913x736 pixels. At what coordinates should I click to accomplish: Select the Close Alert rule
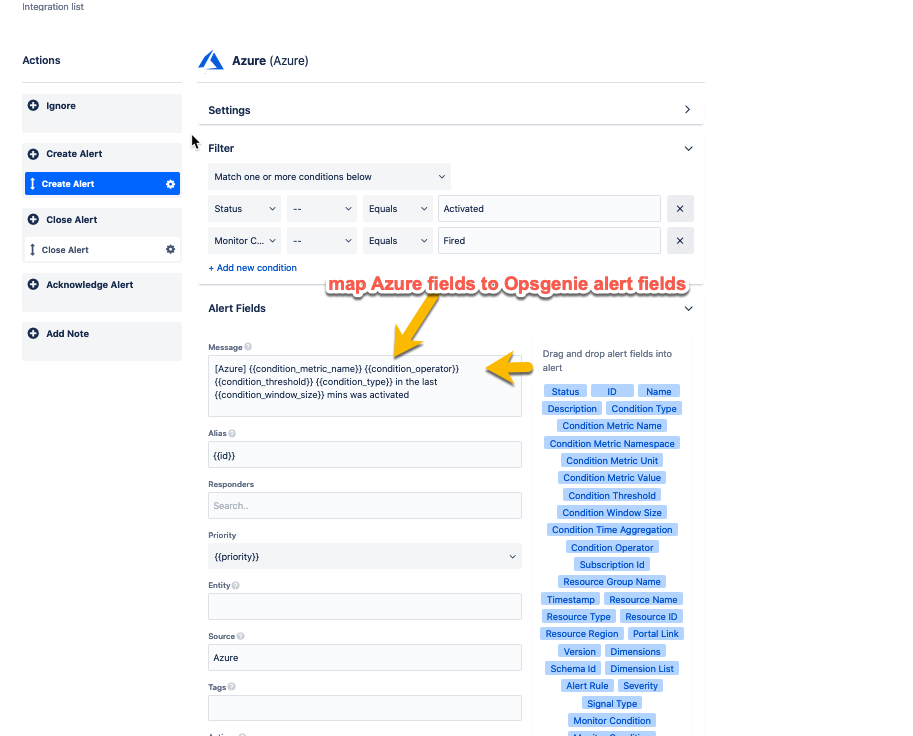click(102, 249)
